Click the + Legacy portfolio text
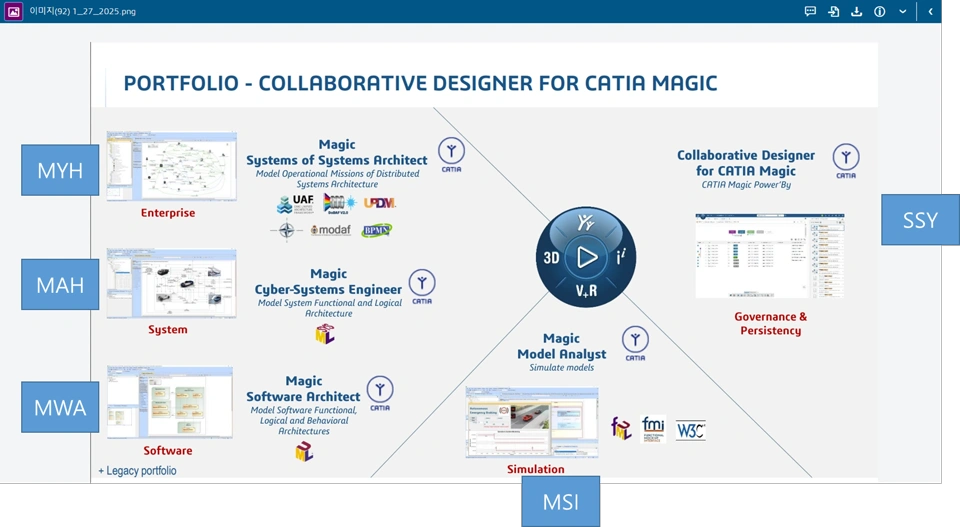 pos(137,471)
